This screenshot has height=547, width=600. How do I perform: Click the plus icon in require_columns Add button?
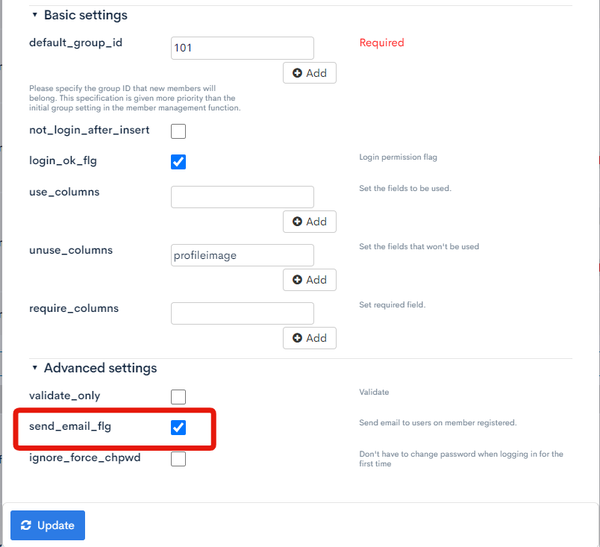click(297, 338)
